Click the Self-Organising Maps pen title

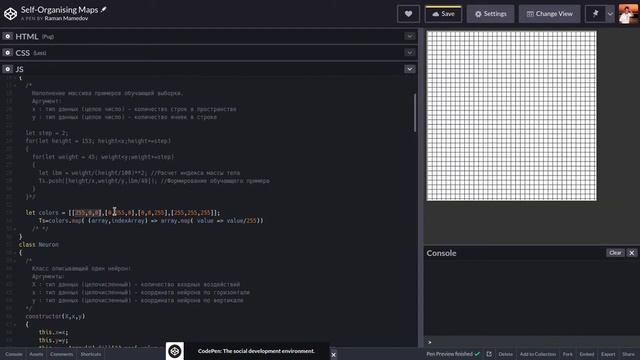pyautogui.click(x=60, y=9)
